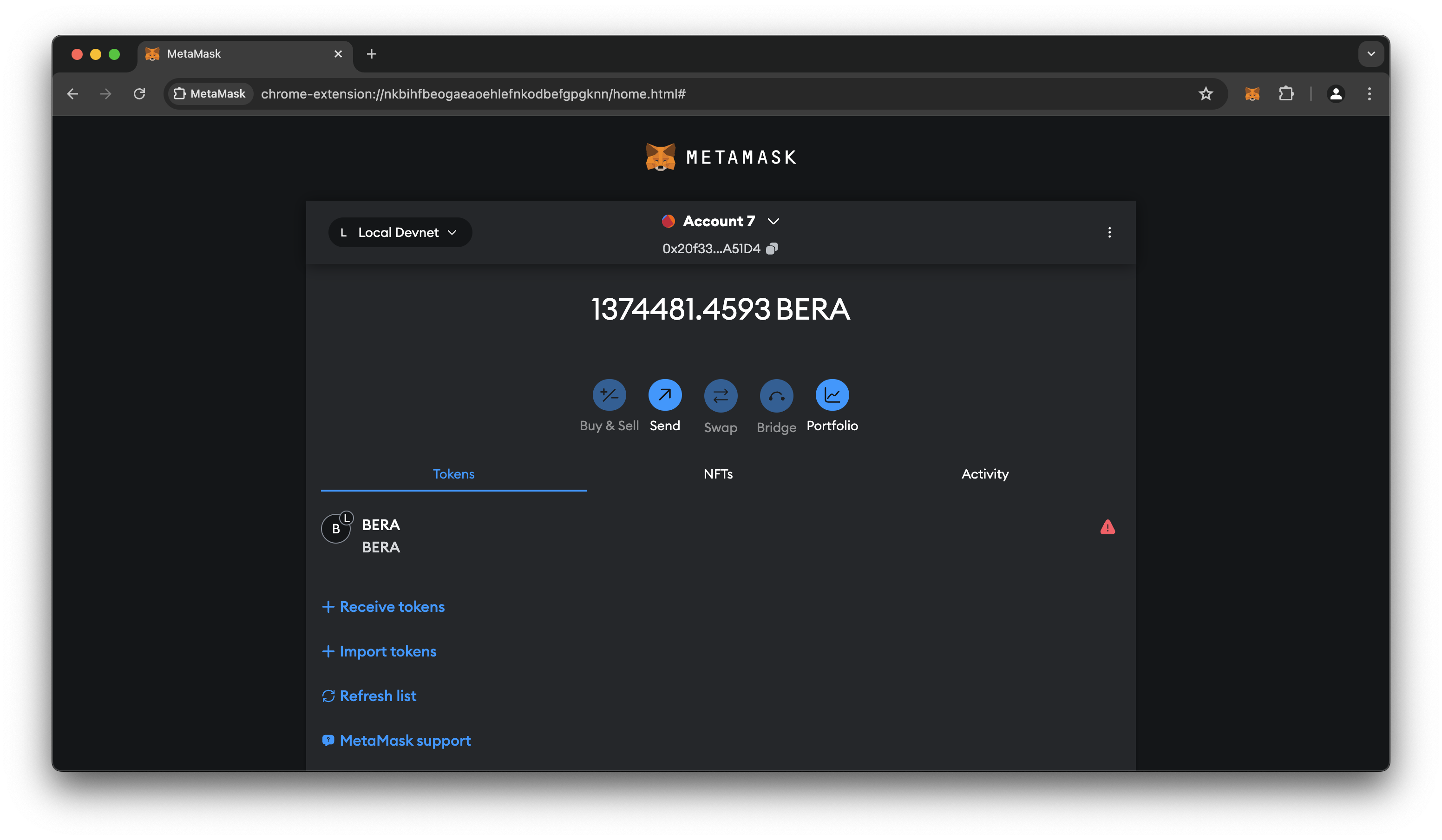Click the Account 7 chevron to switch accounts
Viewport: 1442px width, 840px height.
pos(774,221)
